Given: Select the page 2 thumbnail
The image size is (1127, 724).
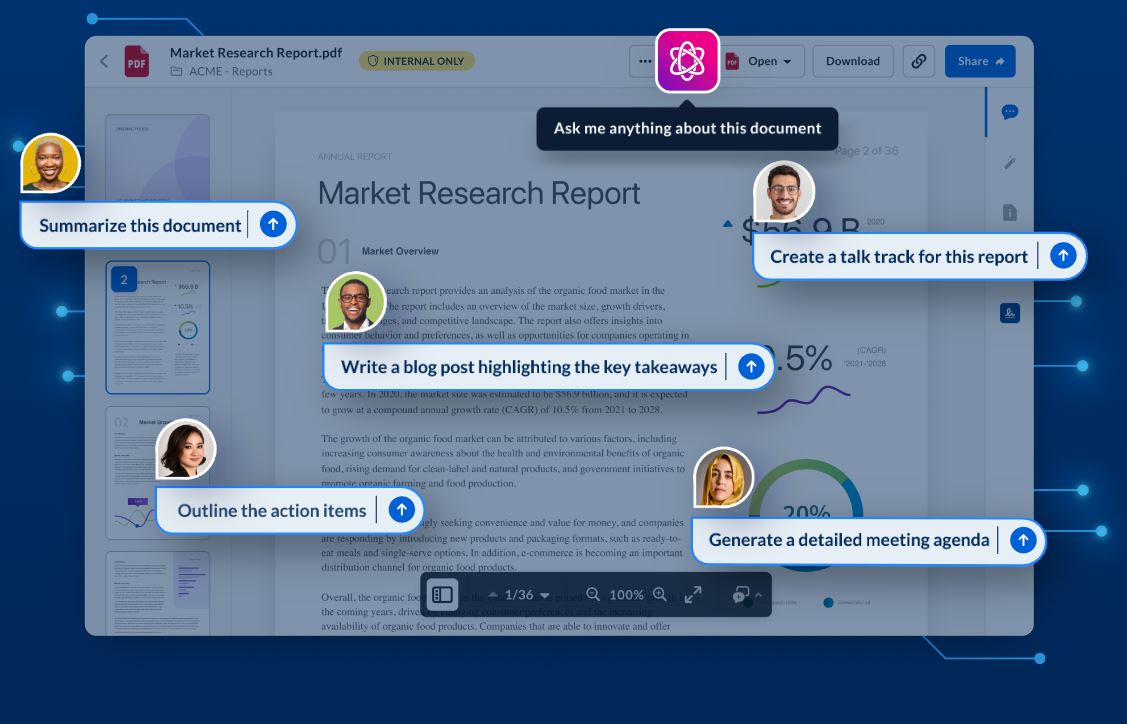Looking at the screenshot, I should pyautogui.click(x=158, y=328).
